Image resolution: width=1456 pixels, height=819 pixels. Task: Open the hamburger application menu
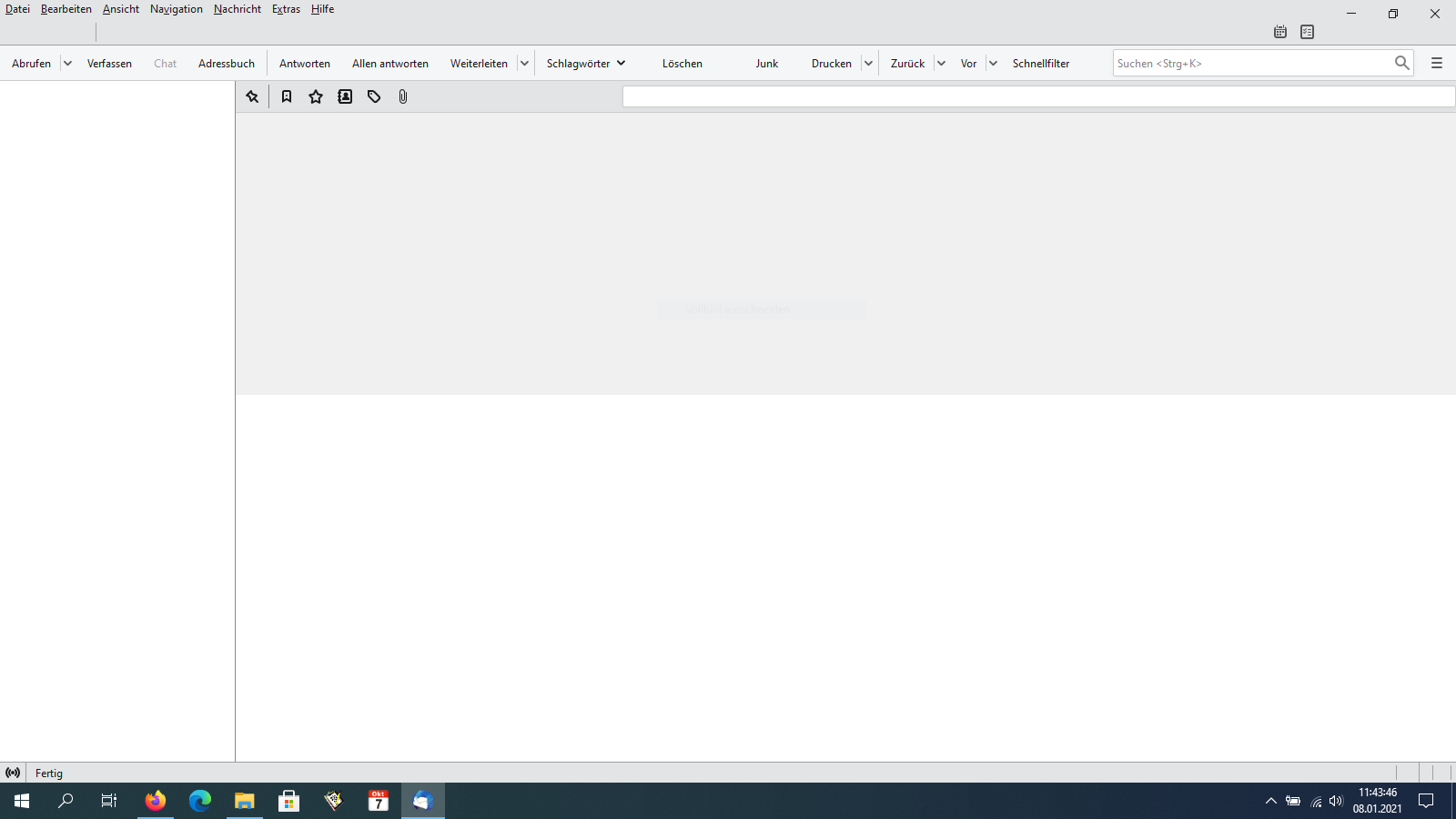tap(1437, 63)
